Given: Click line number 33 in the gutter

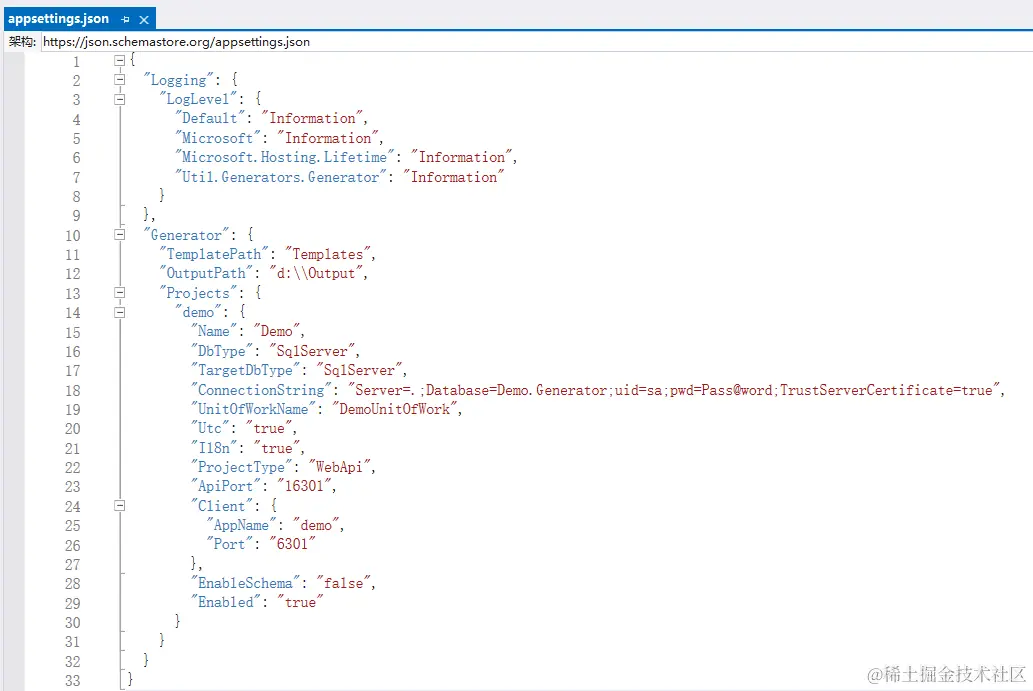Looking at the screenshot, I should pyautogui.click(x=73, y=680).
